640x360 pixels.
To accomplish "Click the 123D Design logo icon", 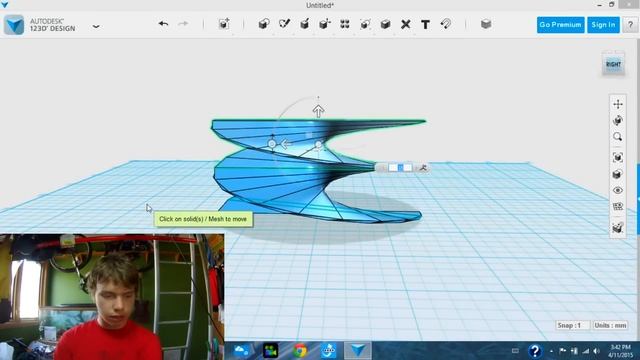I will [14, 25].
